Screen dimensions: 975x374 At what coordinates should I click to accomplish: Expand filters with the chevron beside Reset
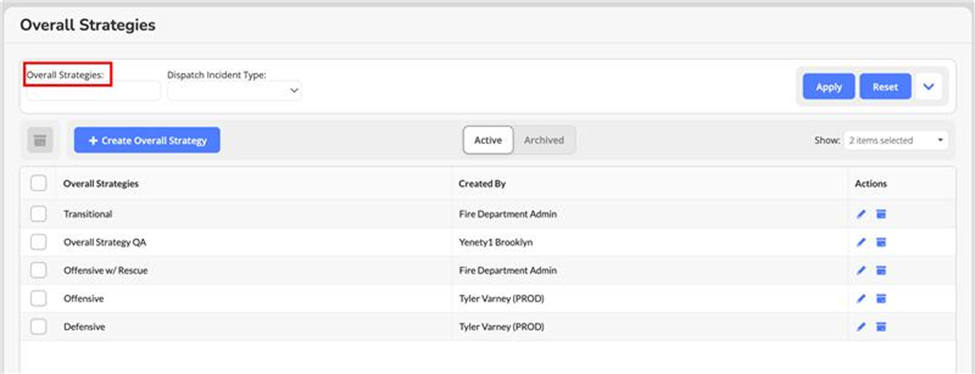928,86
